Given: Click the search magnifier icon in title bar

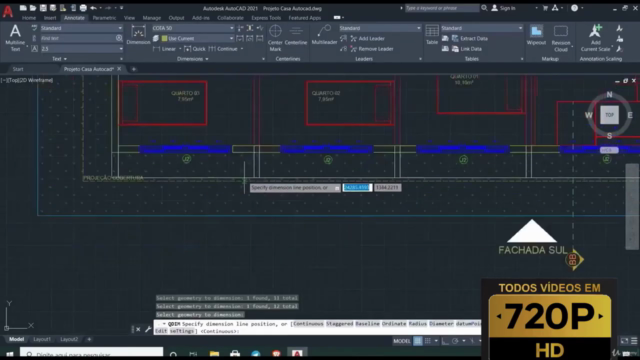Looking at the screenshot, I should 484,8.
